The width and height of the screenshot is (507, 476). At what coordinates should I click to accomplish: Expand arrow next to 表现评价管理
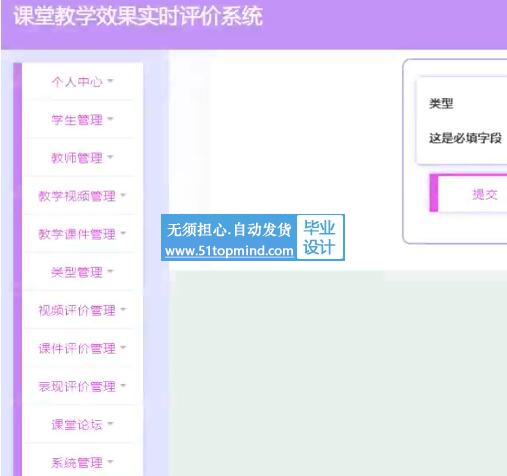[123, 385]
